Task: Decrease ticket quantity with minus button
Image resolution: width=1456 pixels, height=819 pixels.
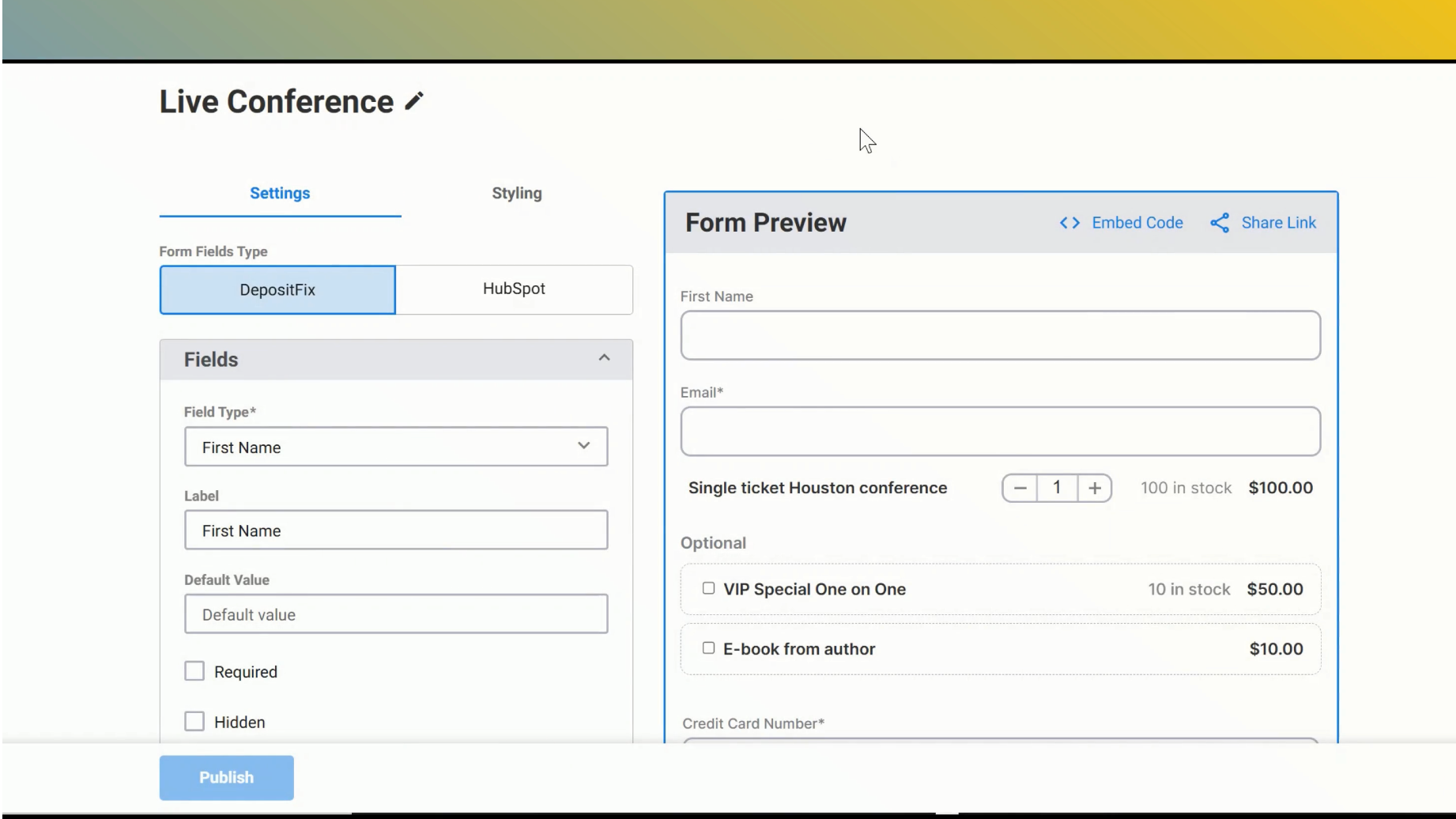Action: (x=1020, y=489)
